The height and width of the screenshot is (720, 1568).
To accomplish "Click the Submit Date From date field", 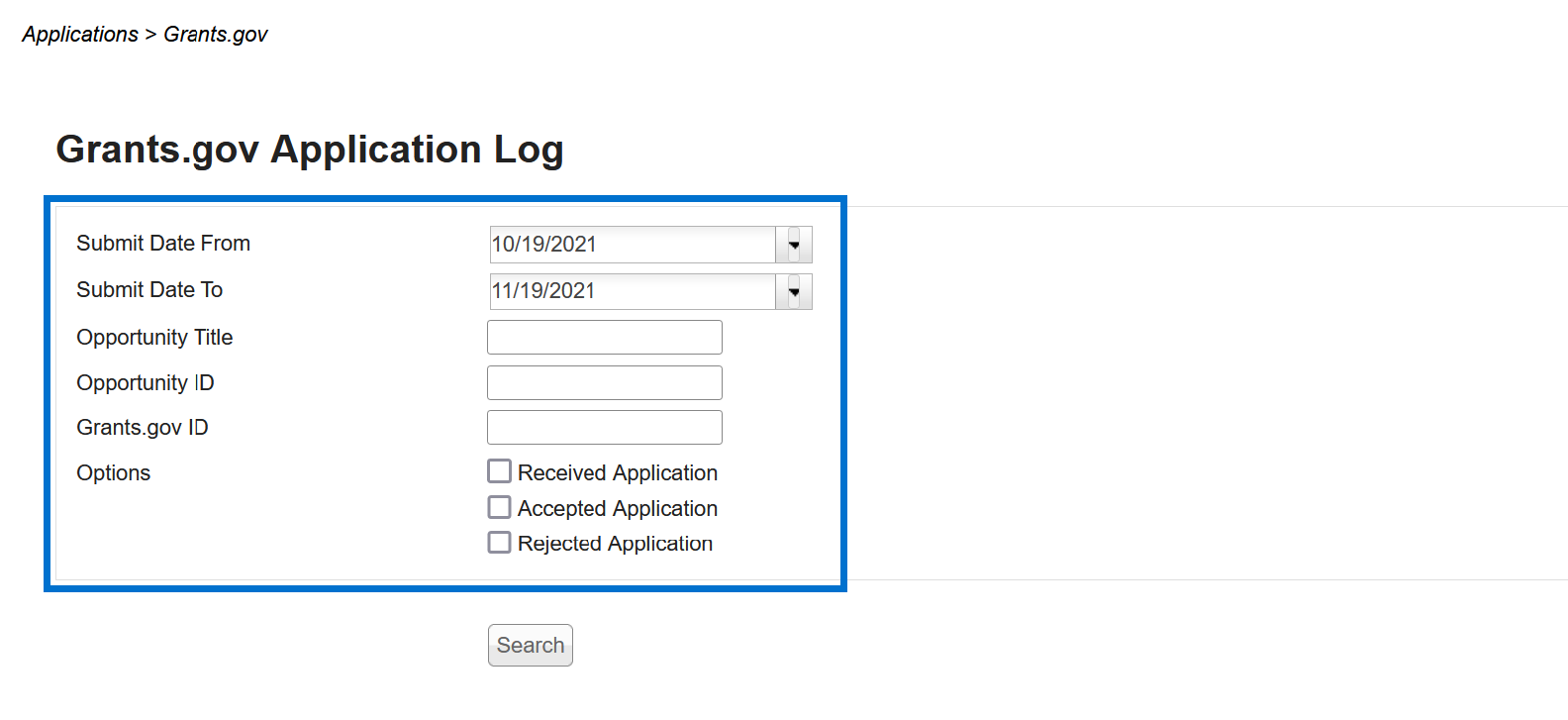I will [633, 245].
